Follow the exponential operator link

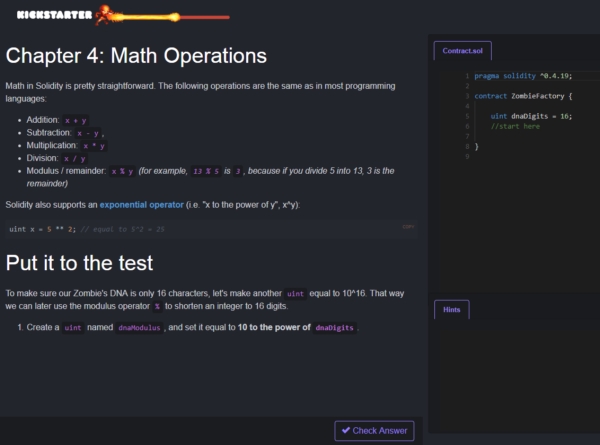pyautogui.click(x=141, y=205)
